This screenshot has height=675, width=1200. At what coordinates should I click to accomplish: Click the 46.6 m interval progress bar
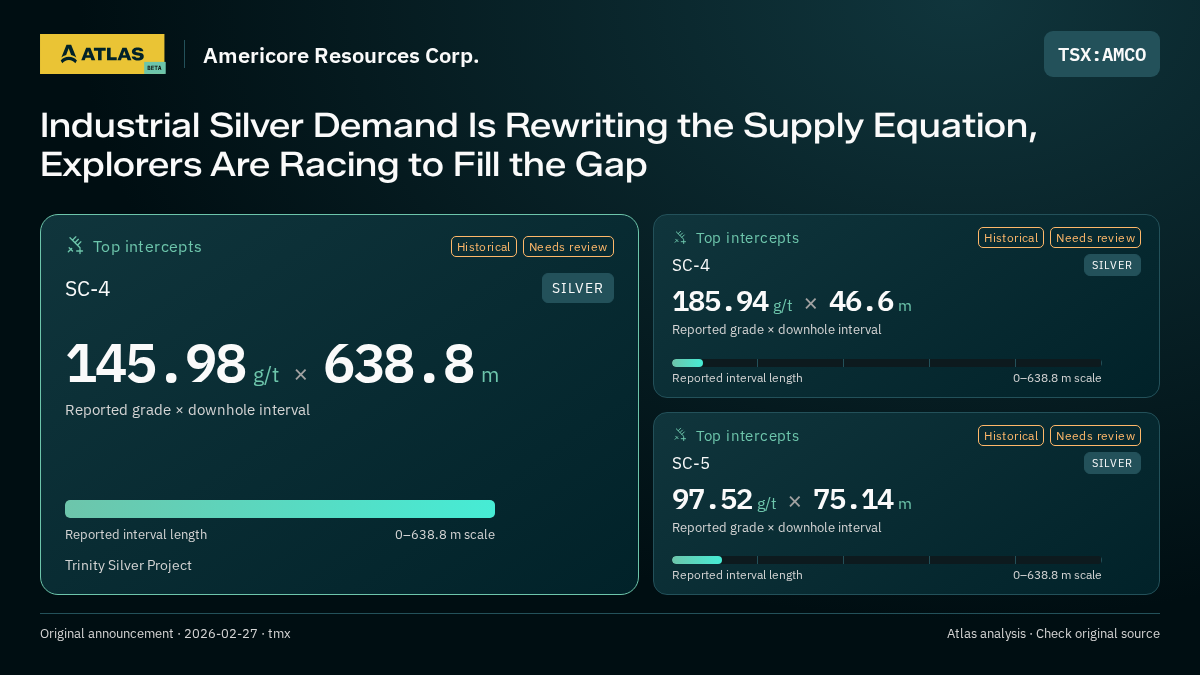[x=887, y=363]
